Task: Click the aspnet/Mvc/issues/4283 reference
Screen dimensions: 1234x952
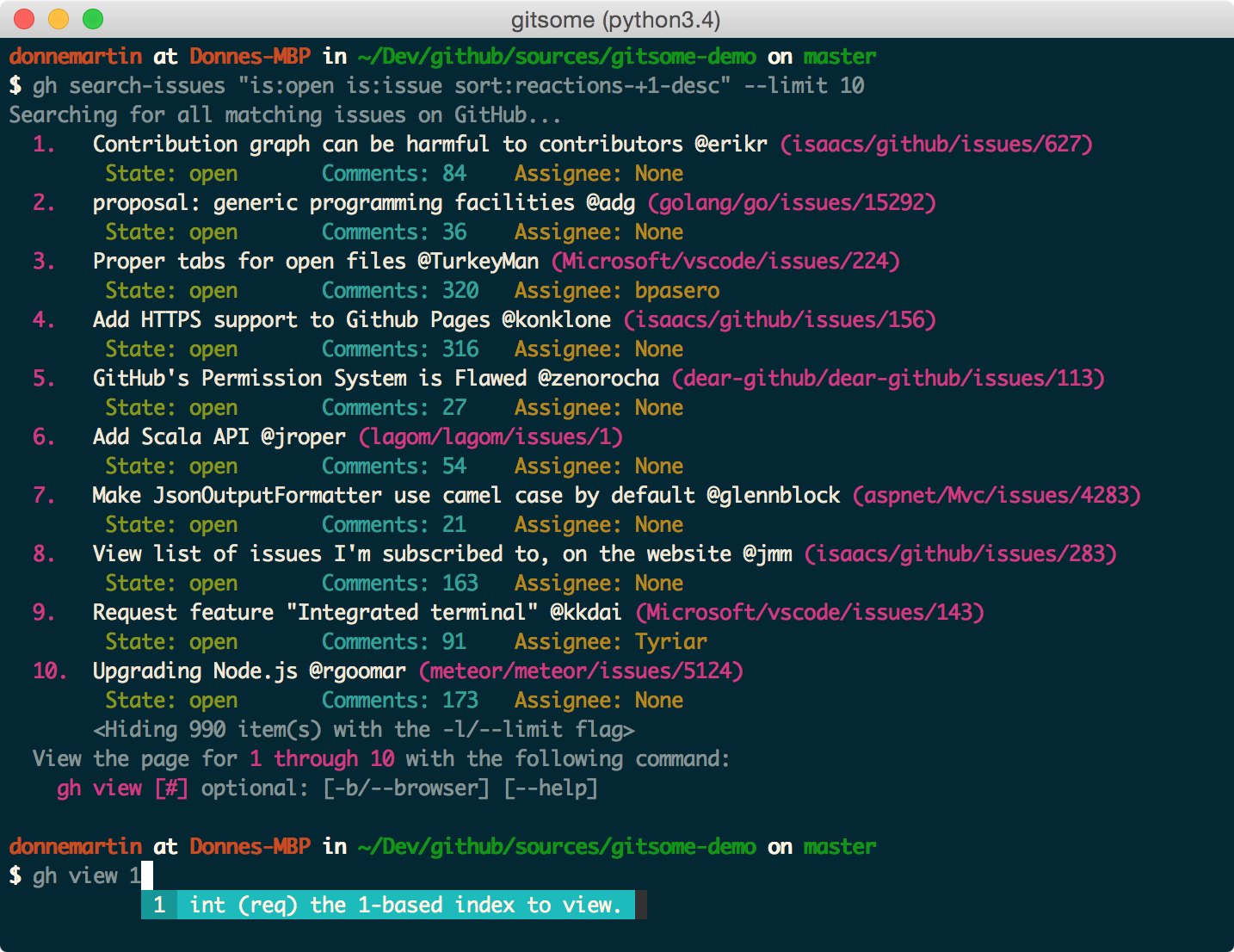Action: coord(996,495)
